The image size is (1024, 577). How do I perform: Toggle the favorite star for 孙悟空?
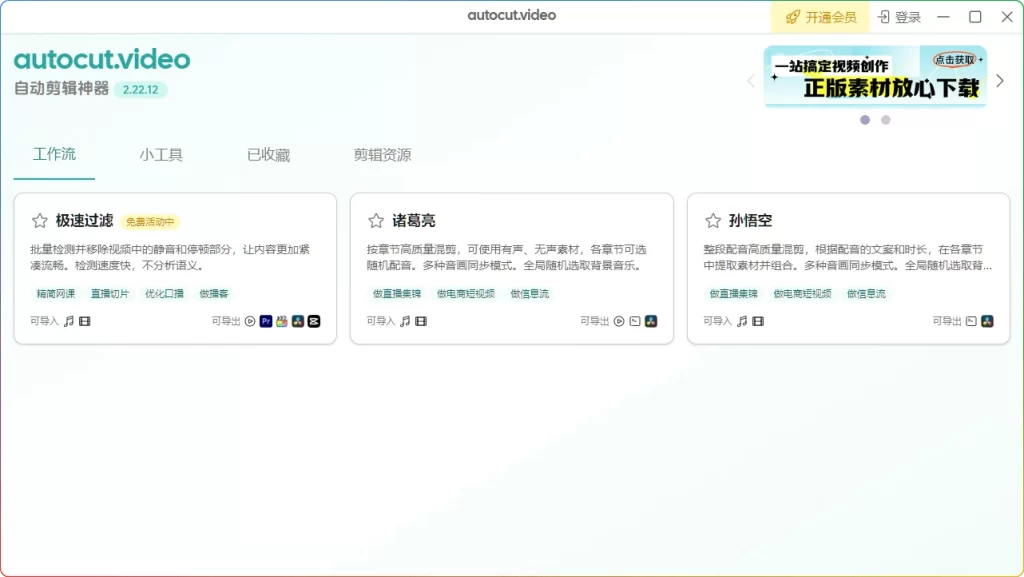coord(713,221)
